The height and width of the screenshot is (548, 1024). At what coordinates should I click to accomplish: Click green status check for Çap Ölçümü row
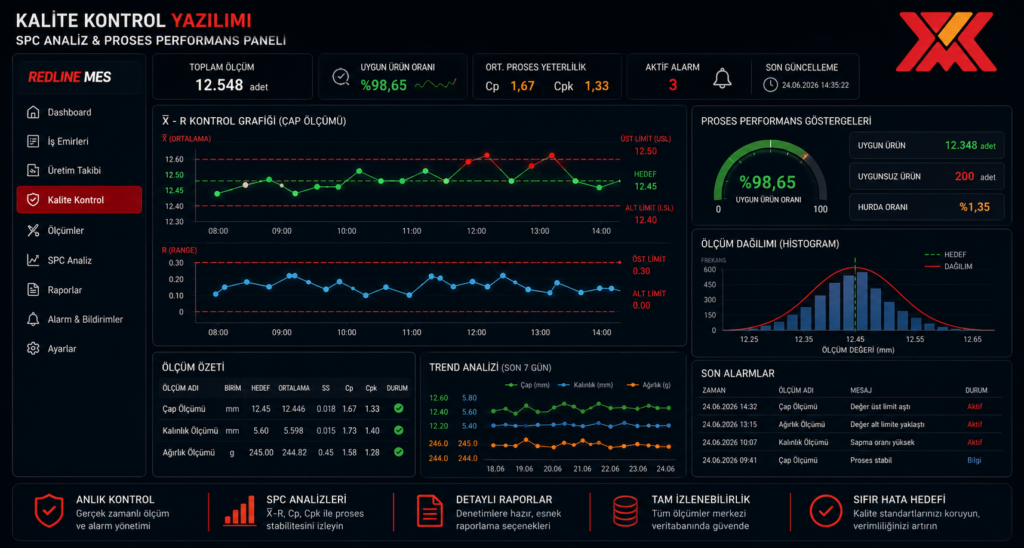coord(398,409)
